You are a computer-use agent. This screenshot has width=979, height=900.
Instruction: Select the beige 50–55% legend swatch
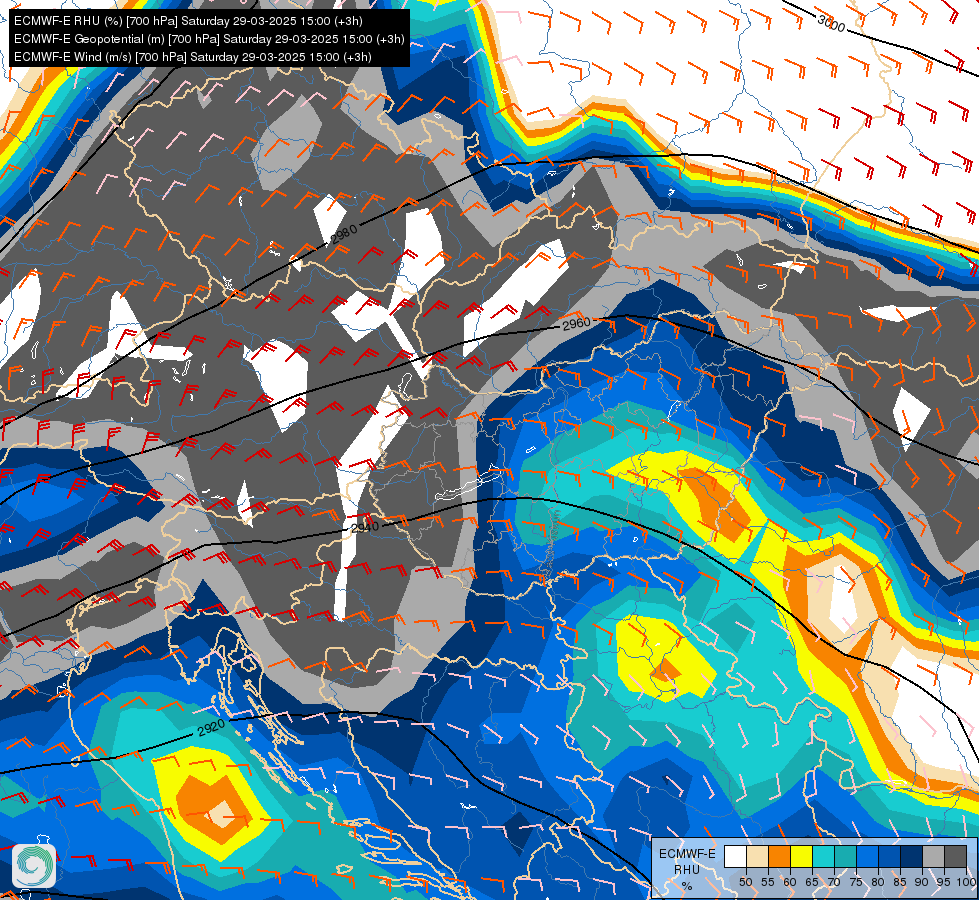757,856
